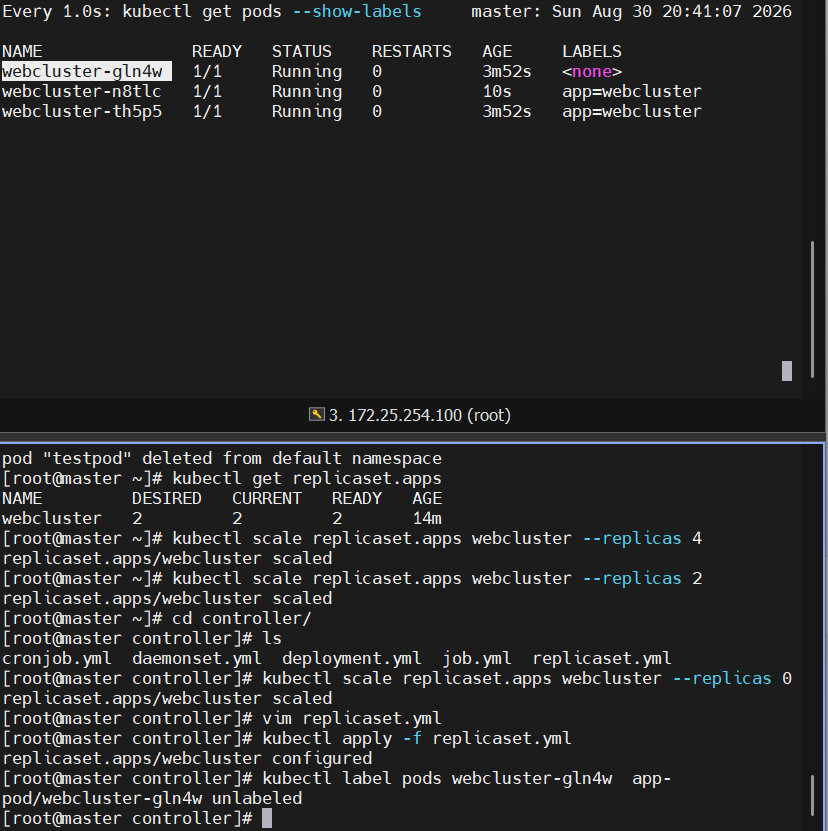Image resolution: width=828 pixels, height=831 pixels.
Task: Click the key icon beside the 172.25.254.100 tab title
Action: click(x=316, y=414)
